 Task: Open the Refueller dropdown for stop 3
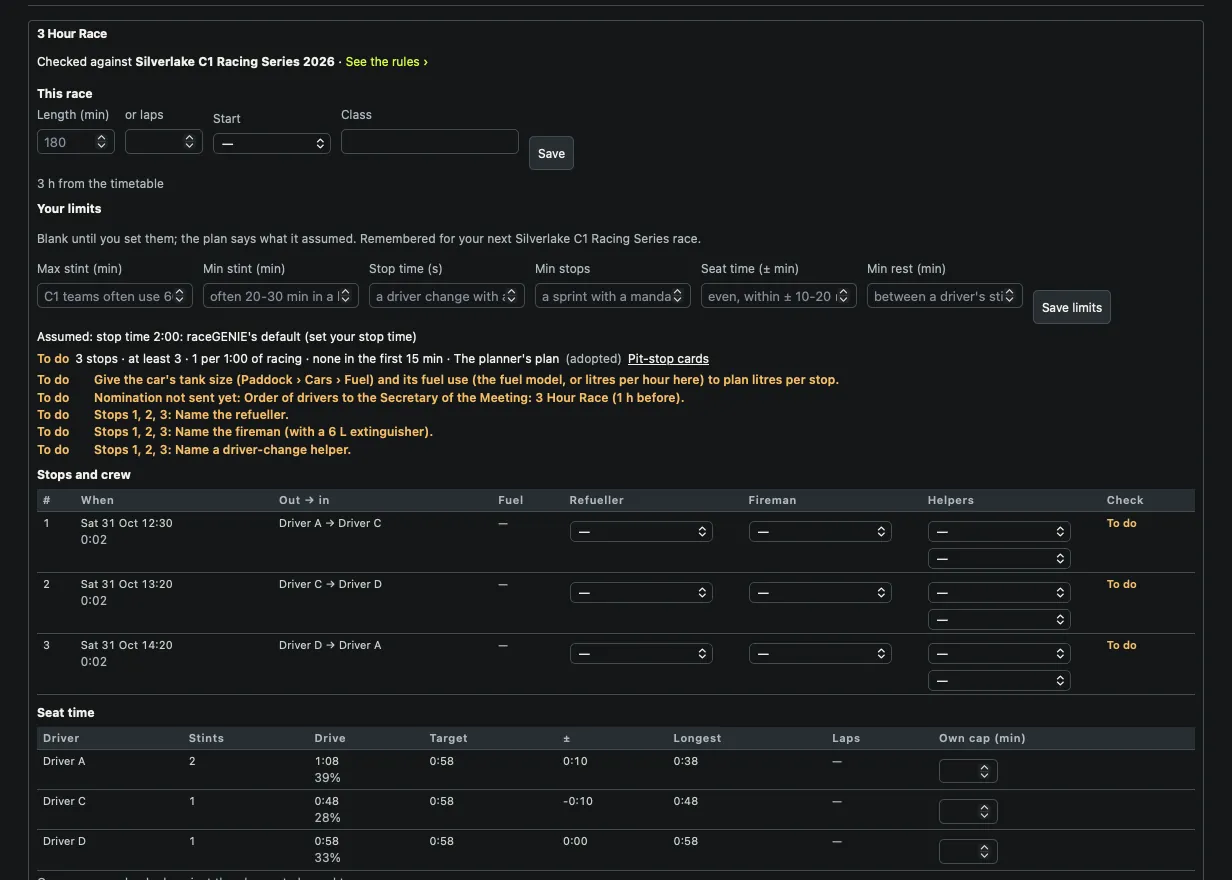coord(641,654)
